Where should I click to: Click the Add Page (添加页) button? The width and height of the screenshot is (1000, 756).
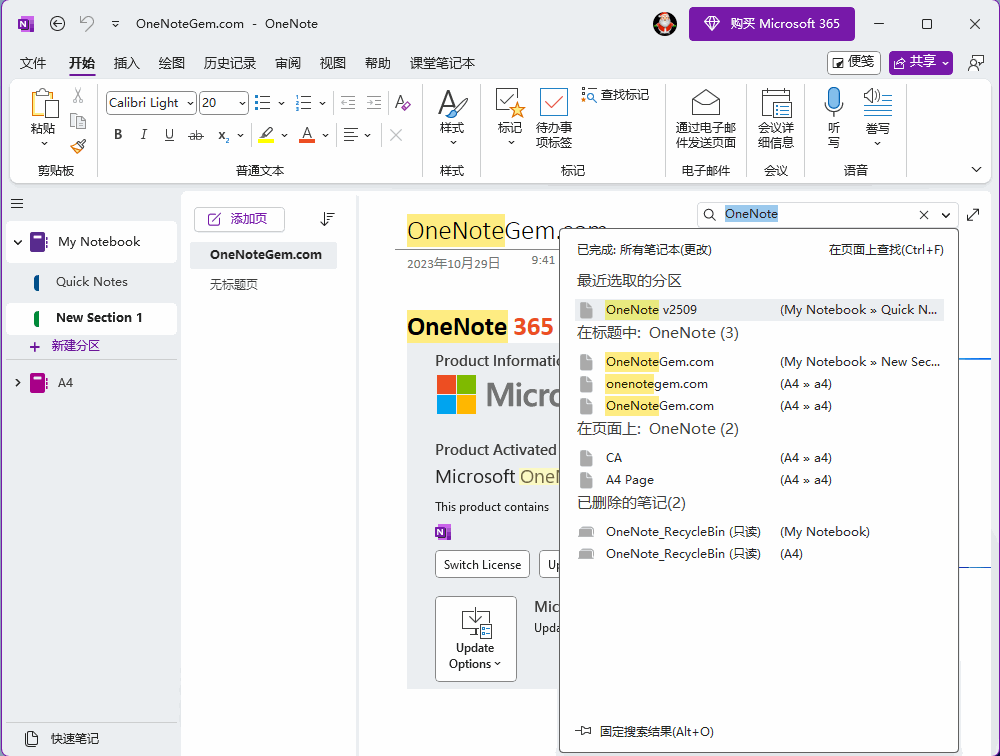click(x=239, y=219)
